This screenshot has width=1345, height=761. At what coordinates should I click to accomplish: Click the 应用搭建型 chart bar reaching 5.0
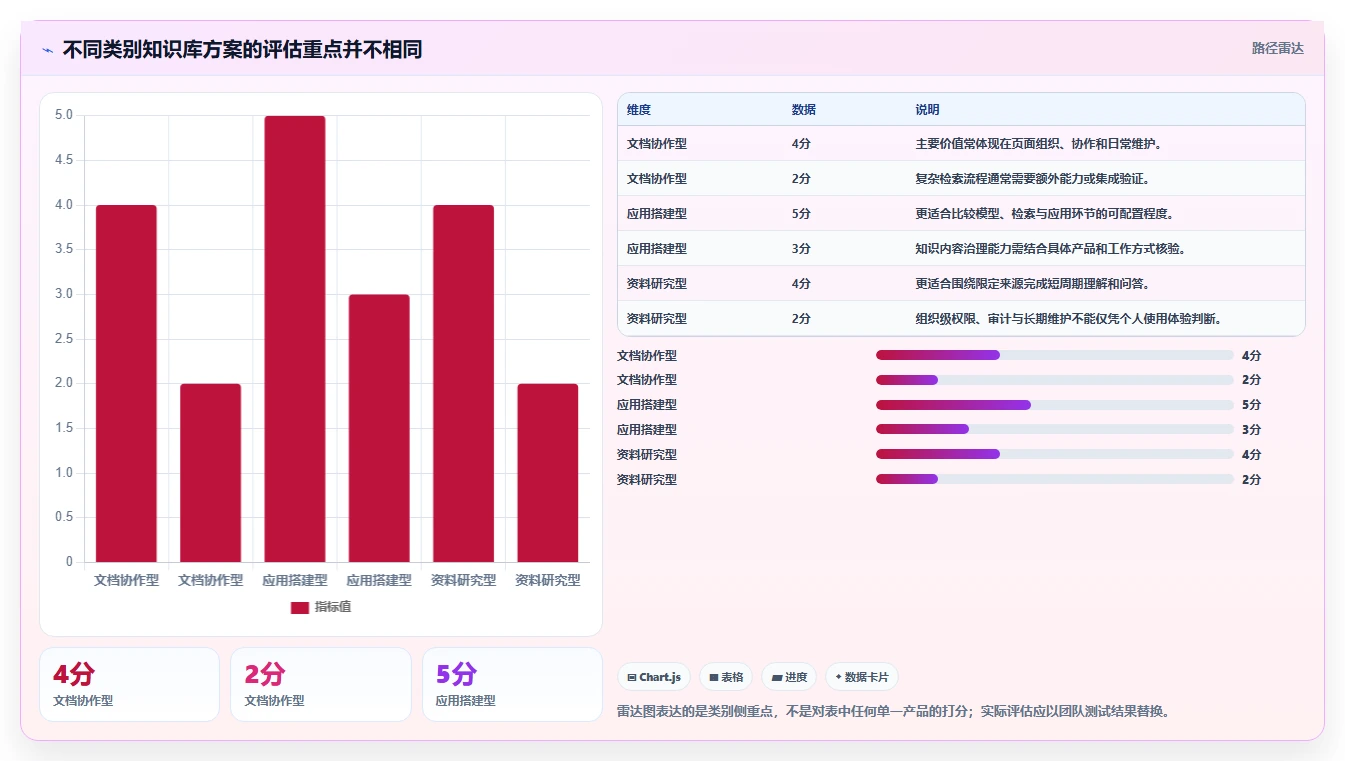coord(295,339)
